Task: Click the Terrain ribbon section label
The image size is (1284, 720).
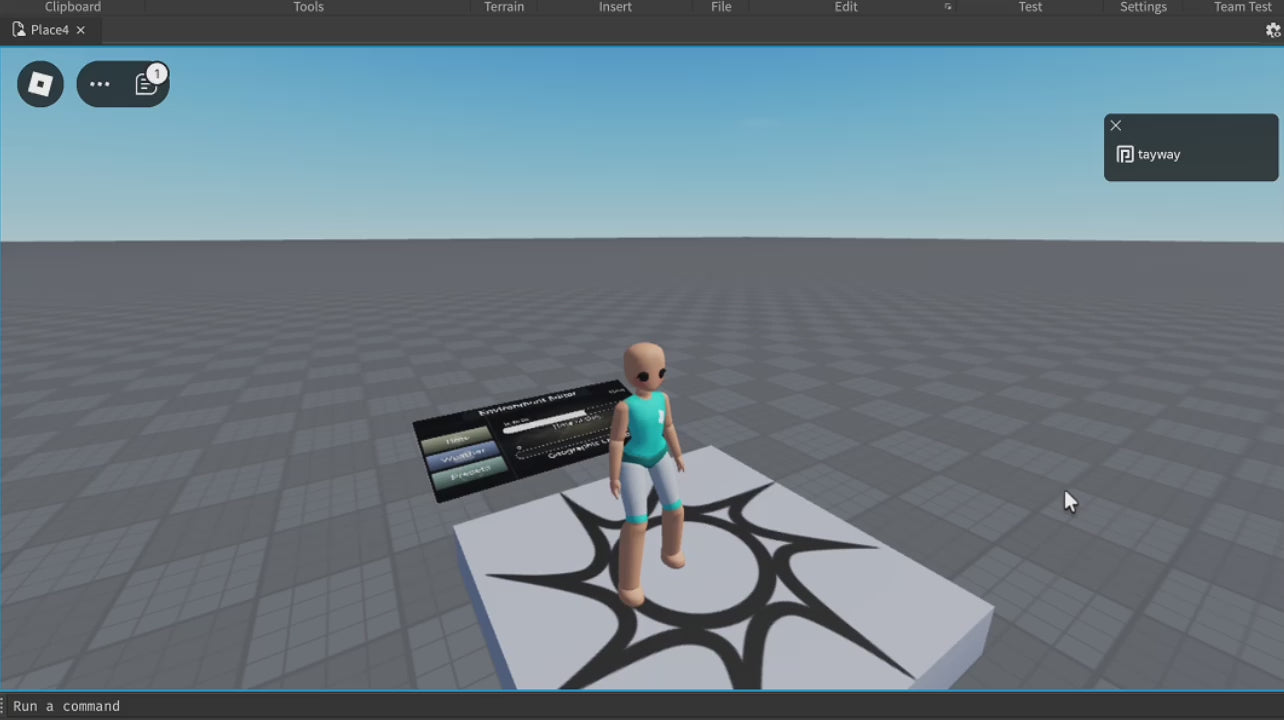Action: [x=504, y=7]
